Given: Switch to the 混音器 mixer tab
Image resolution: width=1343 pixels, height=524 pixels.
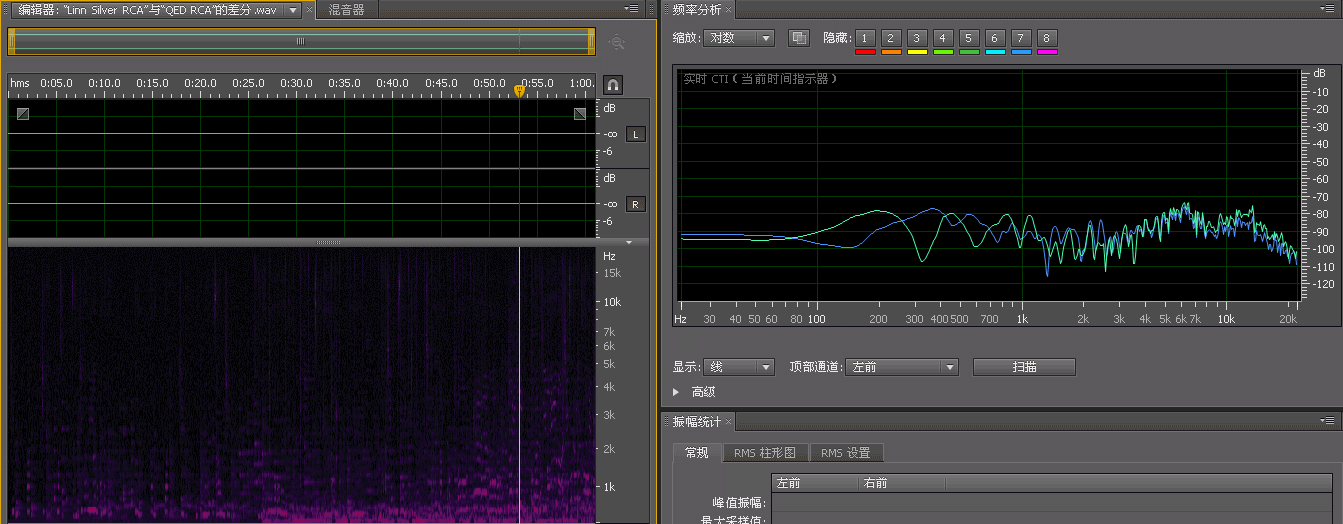Looking at the screenshot, I should pos(347,10).
